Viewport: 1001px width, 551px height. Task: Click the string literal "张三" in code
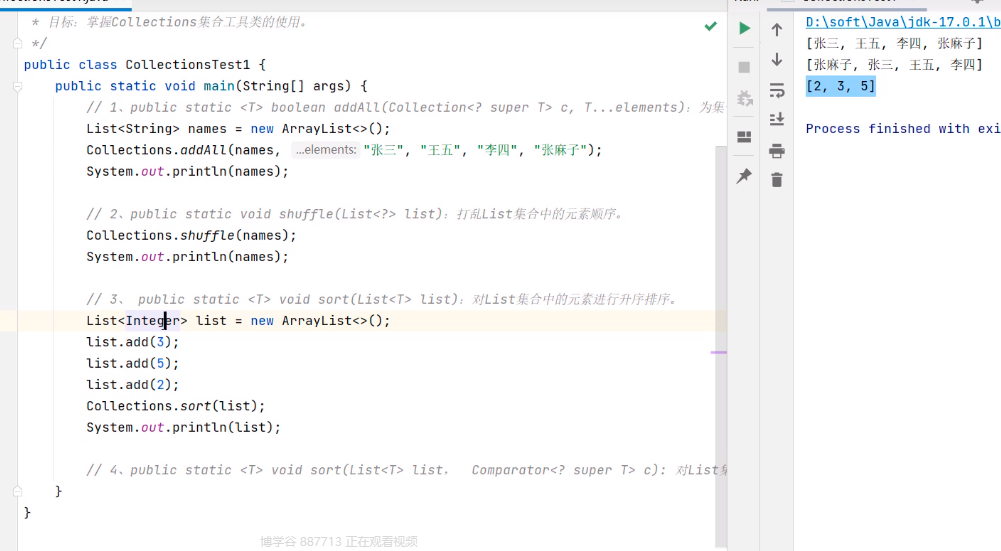pyautogui.click(x=383, y=150)
